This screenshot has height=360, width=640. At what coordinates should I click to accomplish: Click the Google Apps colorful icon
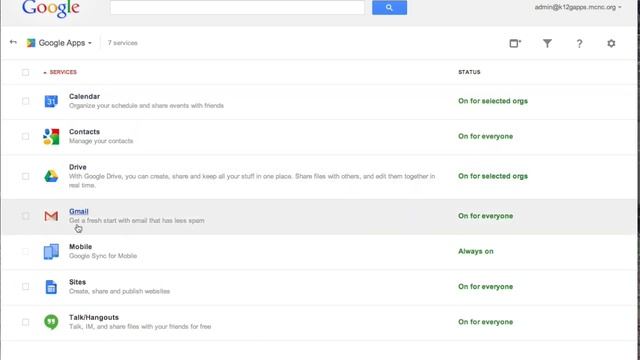pos(31,43)
